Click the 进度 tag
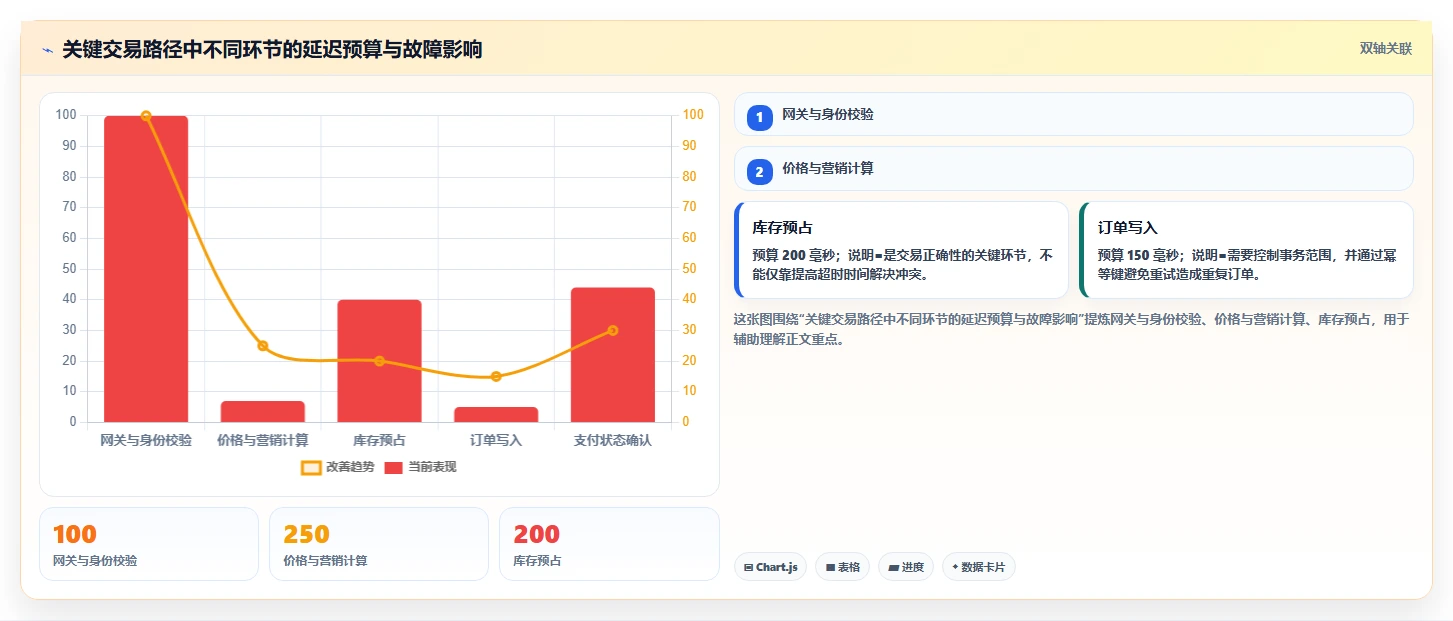 point(906,567)
